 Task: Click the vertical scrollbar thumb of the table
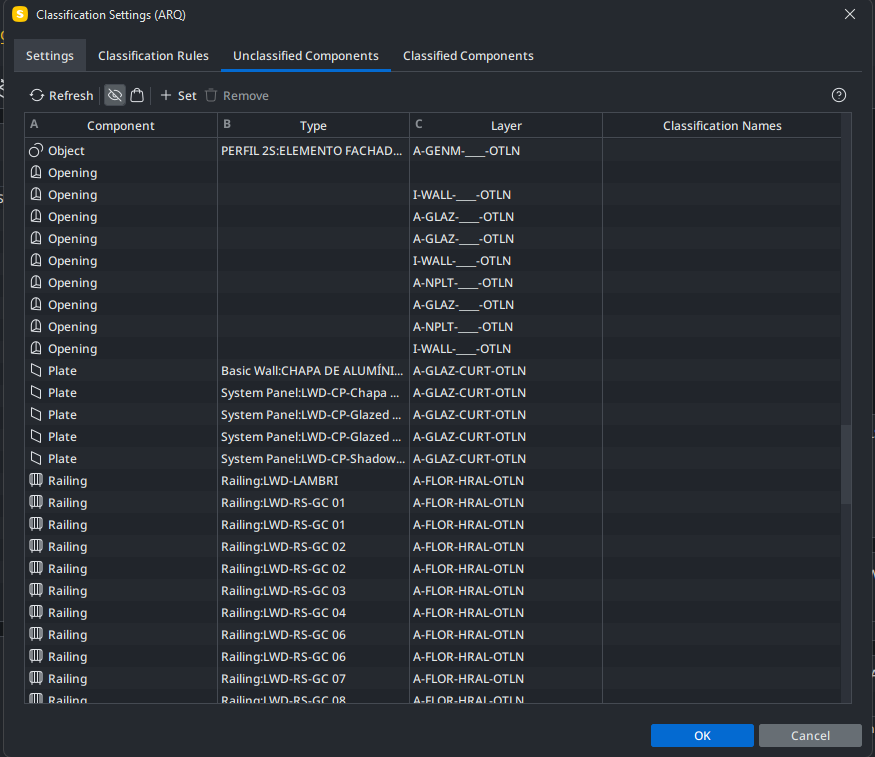coord(846,464)
